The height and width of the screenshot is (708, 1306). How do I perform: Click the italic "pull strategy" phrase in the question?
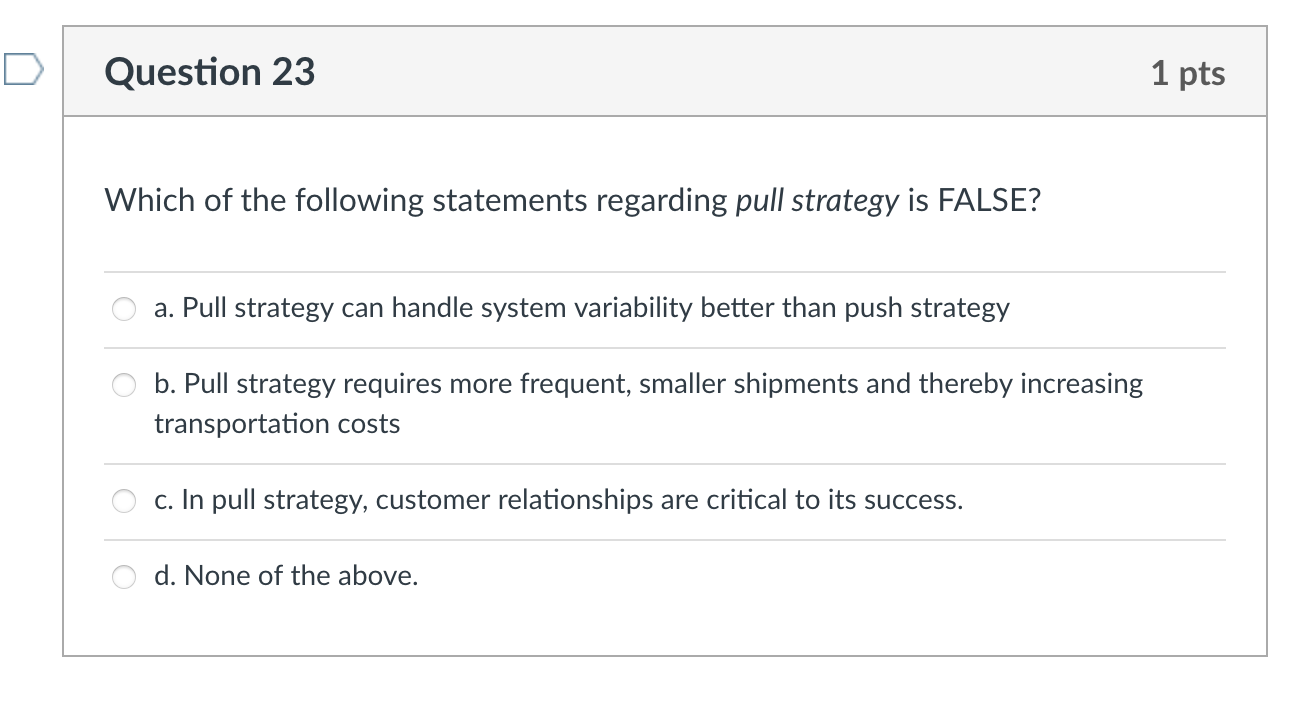[x=817, y=201]
